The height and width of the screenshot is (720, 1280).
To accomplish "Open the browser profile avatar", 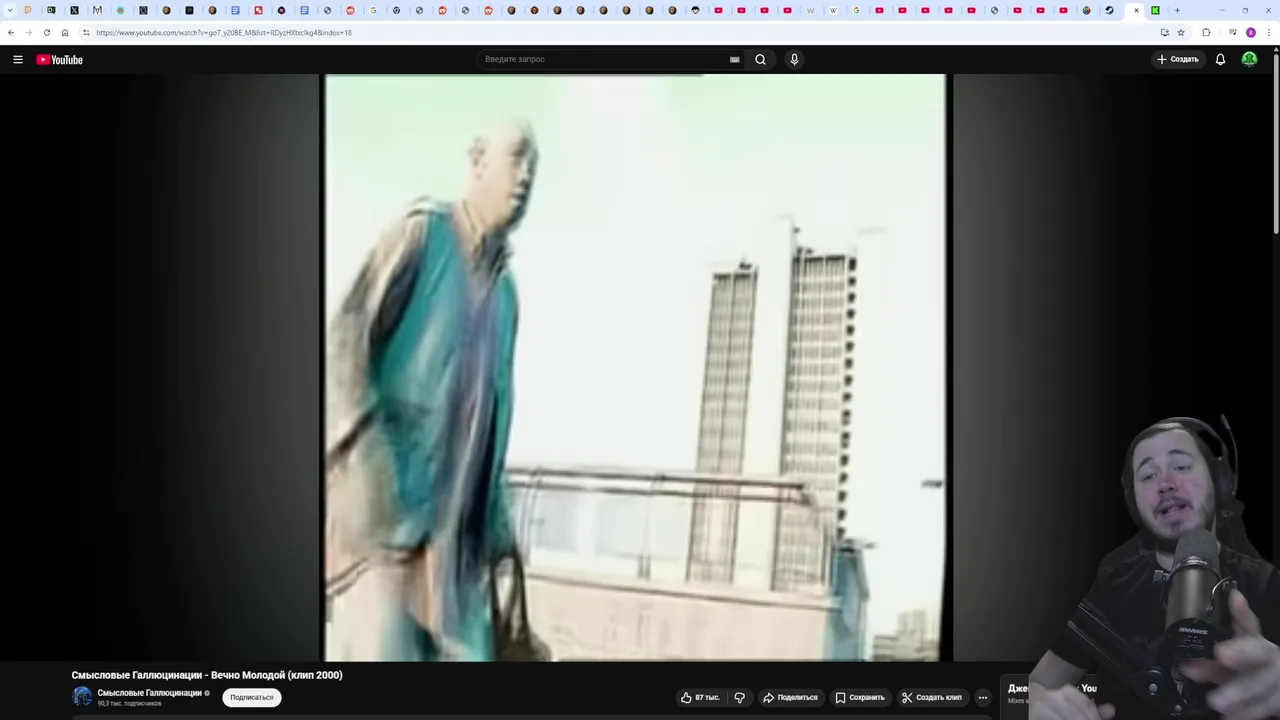I will [1251, 32].
